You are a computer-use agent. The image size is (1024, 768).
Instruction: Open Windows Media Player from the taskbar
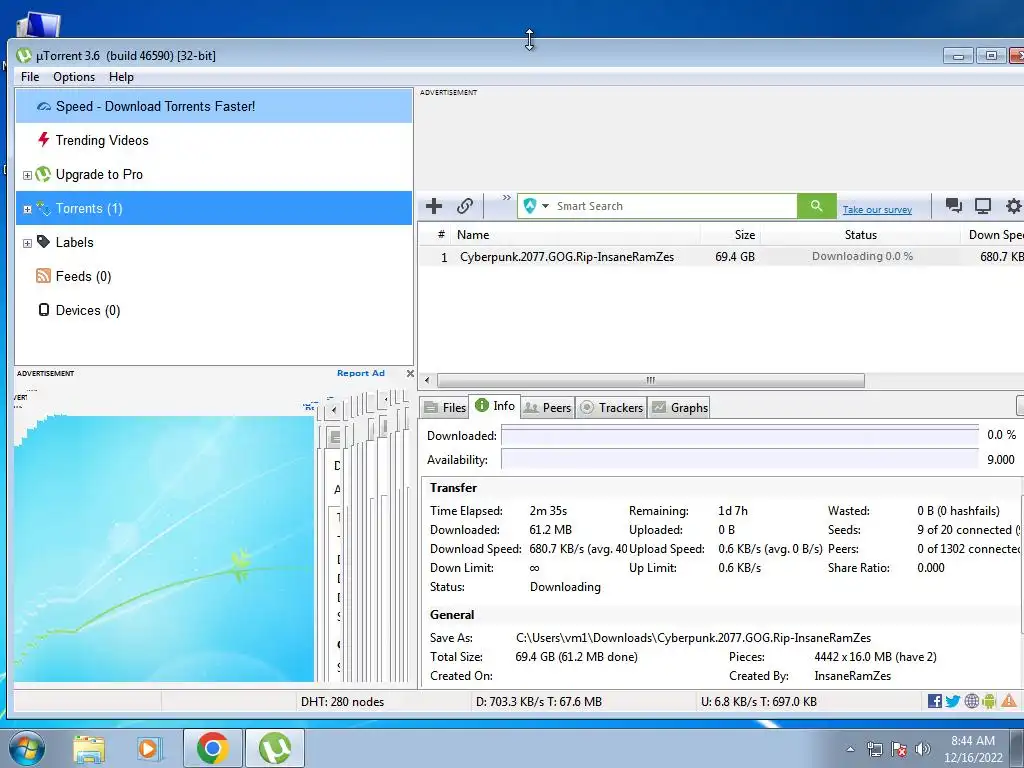point(149,749)
